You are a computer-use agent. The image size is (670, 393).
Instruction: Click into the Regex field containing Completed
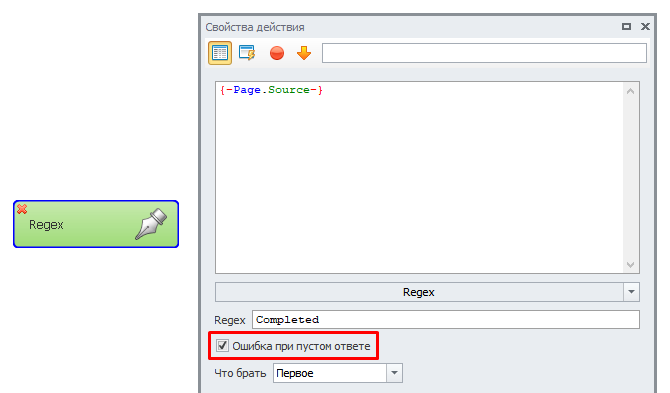446,320
